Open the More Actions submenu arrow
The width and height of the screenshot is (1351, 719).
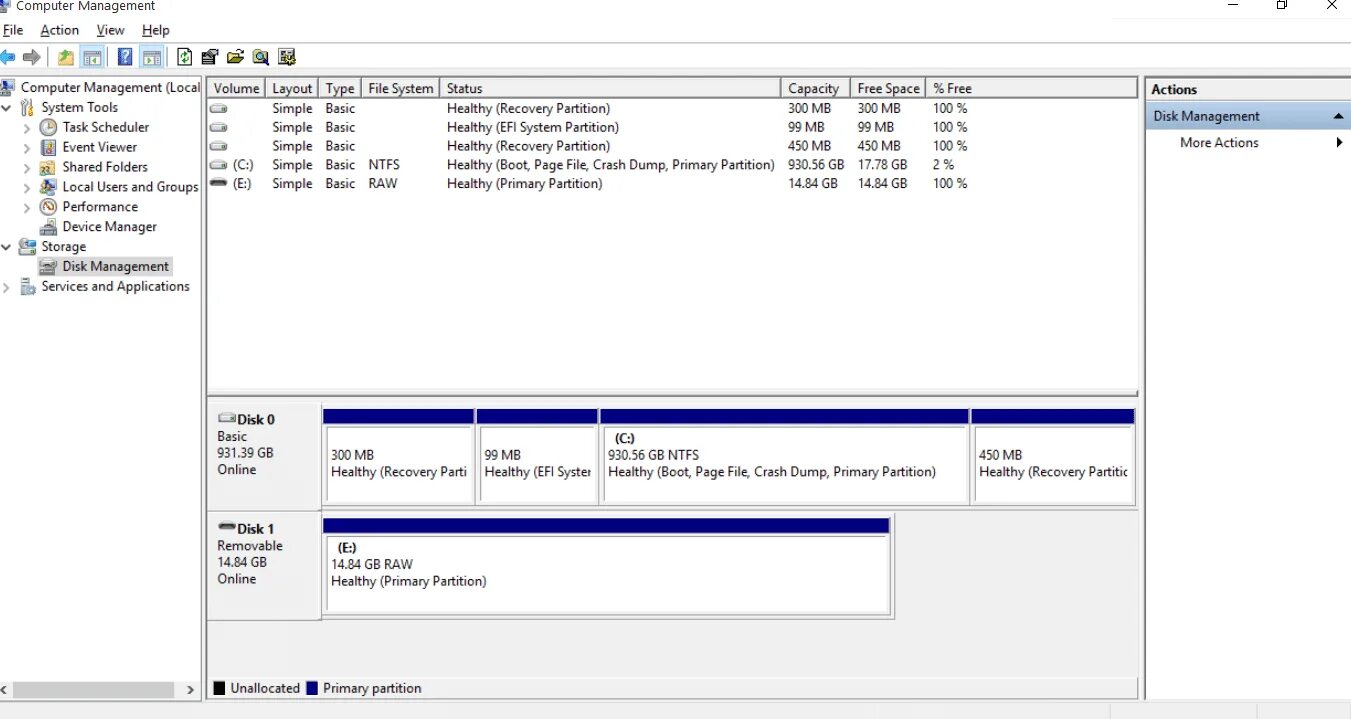(x=1339, y=143)
